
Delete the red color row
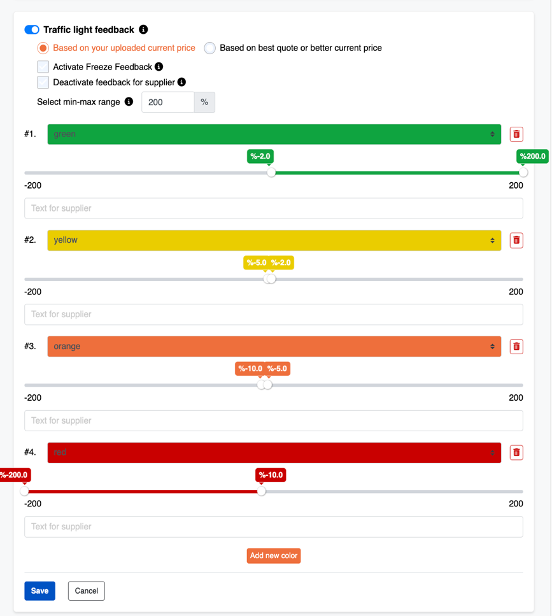pyautogui.click(x=516, y=453)
